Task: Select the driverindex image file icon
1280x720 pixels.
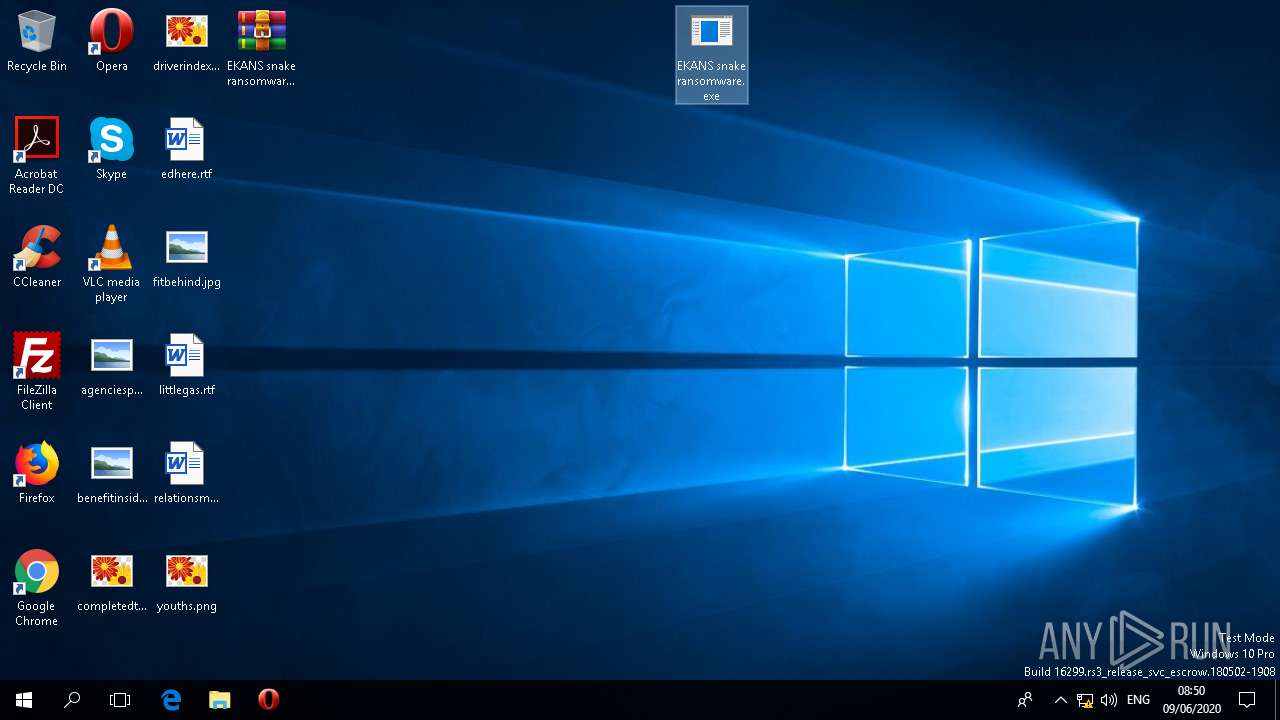Action: tap(186, 42)
